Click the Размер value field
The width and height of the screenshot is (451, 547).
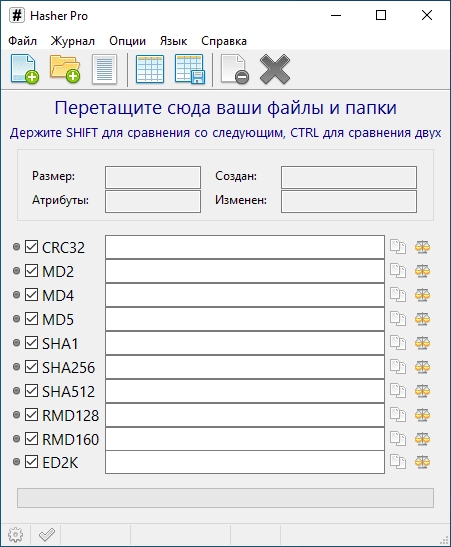[153, 177]
